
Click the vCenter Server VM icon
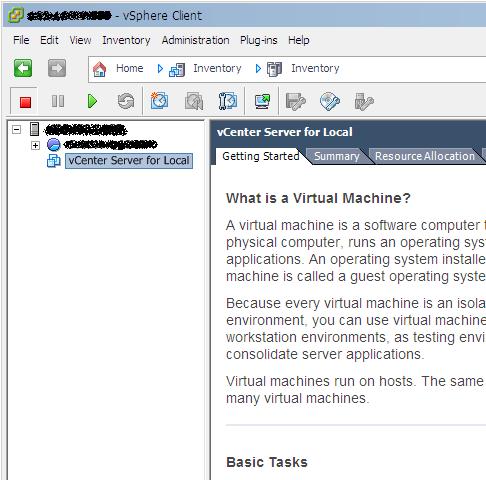(x=54, y=161)
